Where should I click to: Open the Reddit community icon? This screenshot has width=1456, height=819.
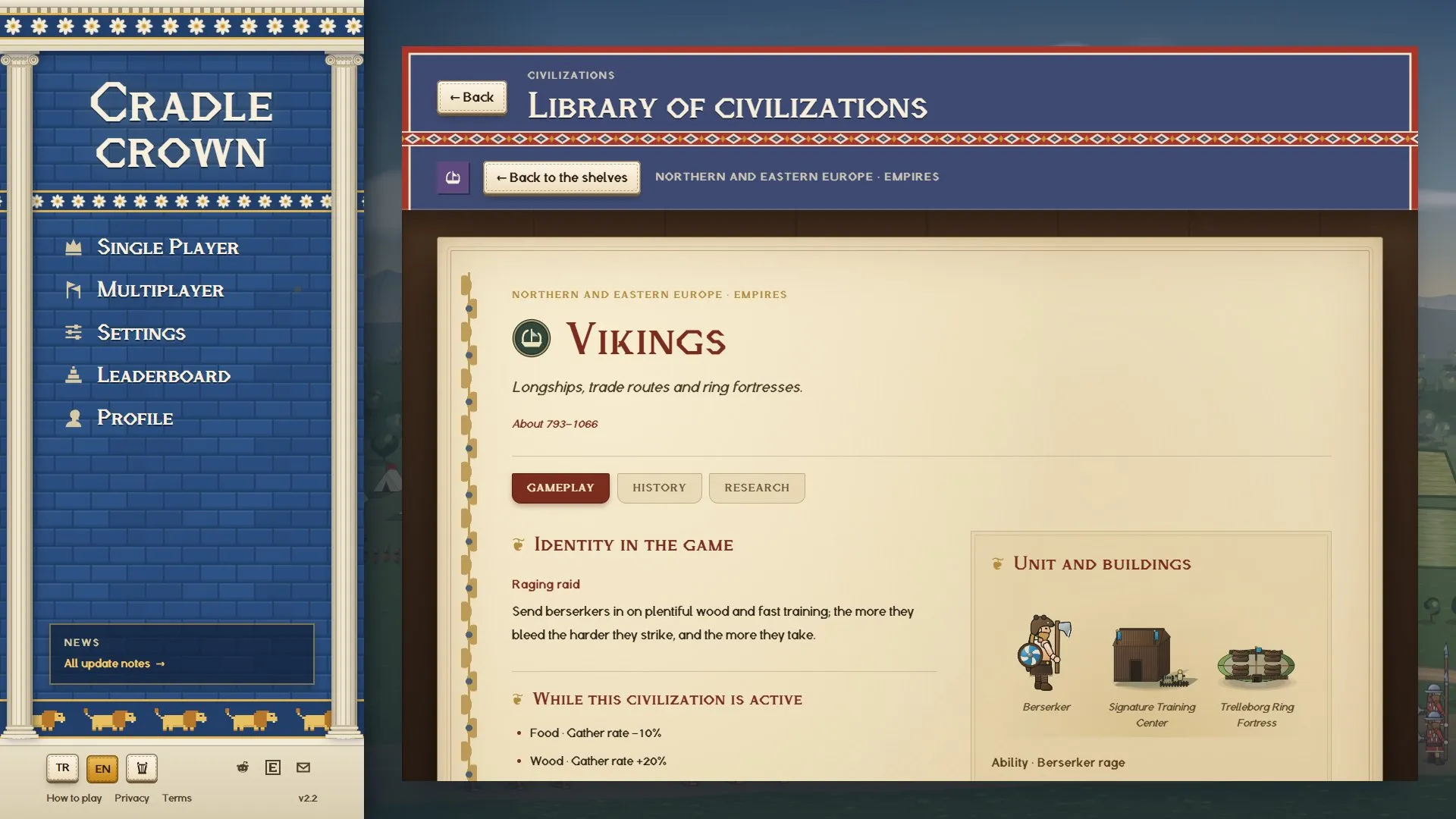pos(243,767)
